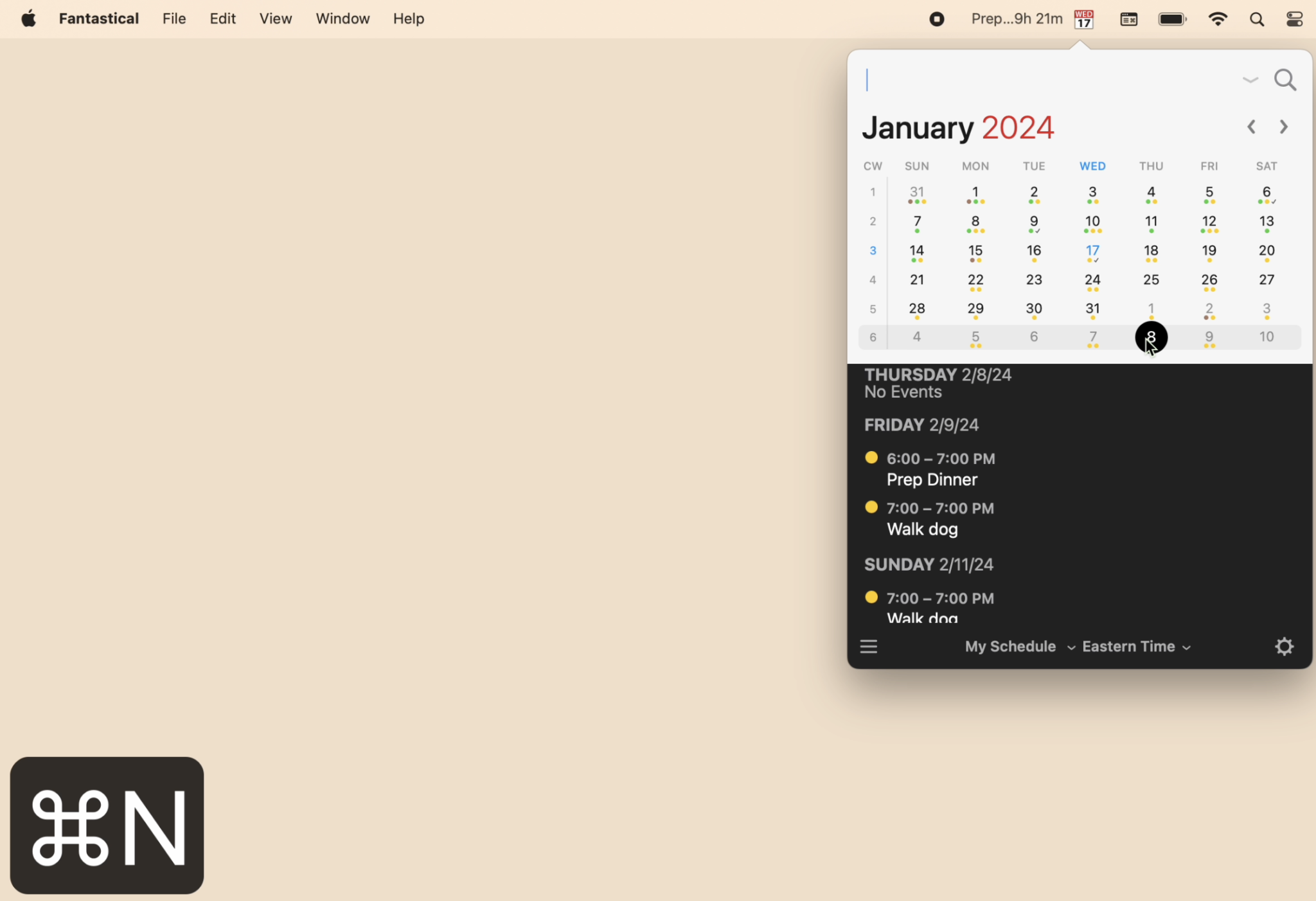
Task: Click the January 2024 month title
Action: point(957,127)
